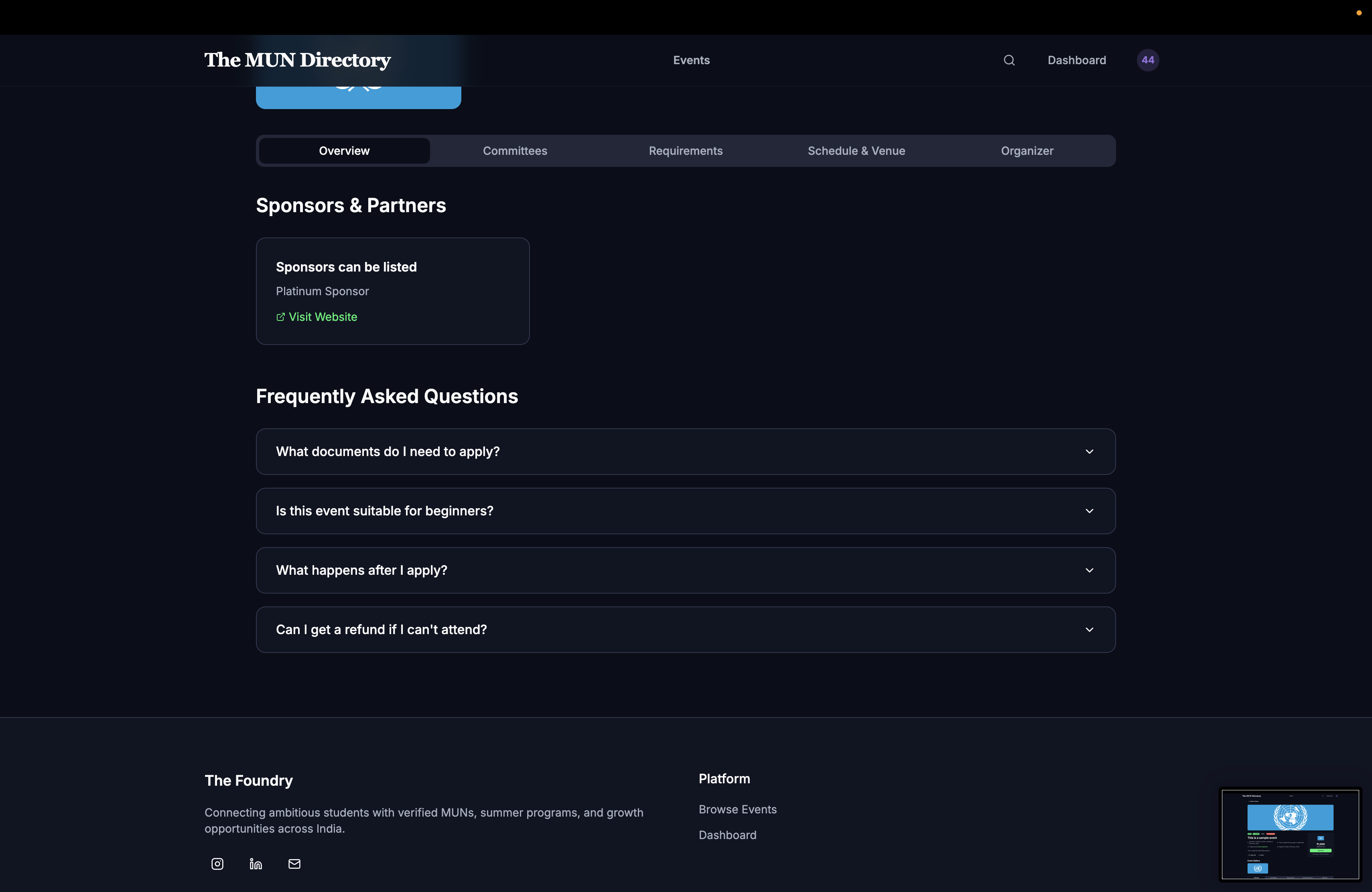Click the page preview minimap thumbnail
1372x892 pixels.
click(x=1290, y=834)
